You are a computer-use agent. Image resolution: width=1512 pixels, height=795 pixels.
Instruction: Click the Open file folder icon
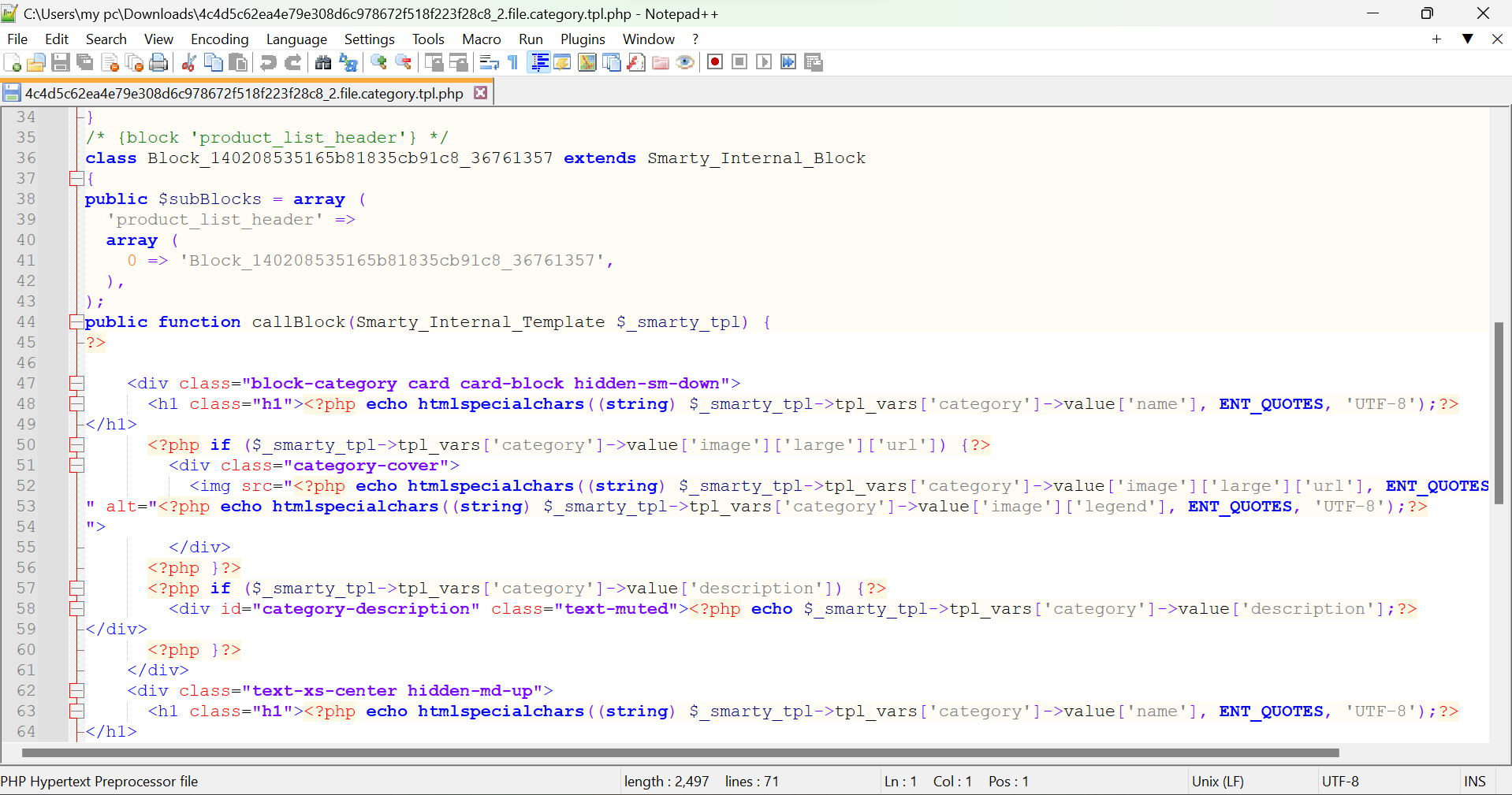click(36, 63)
